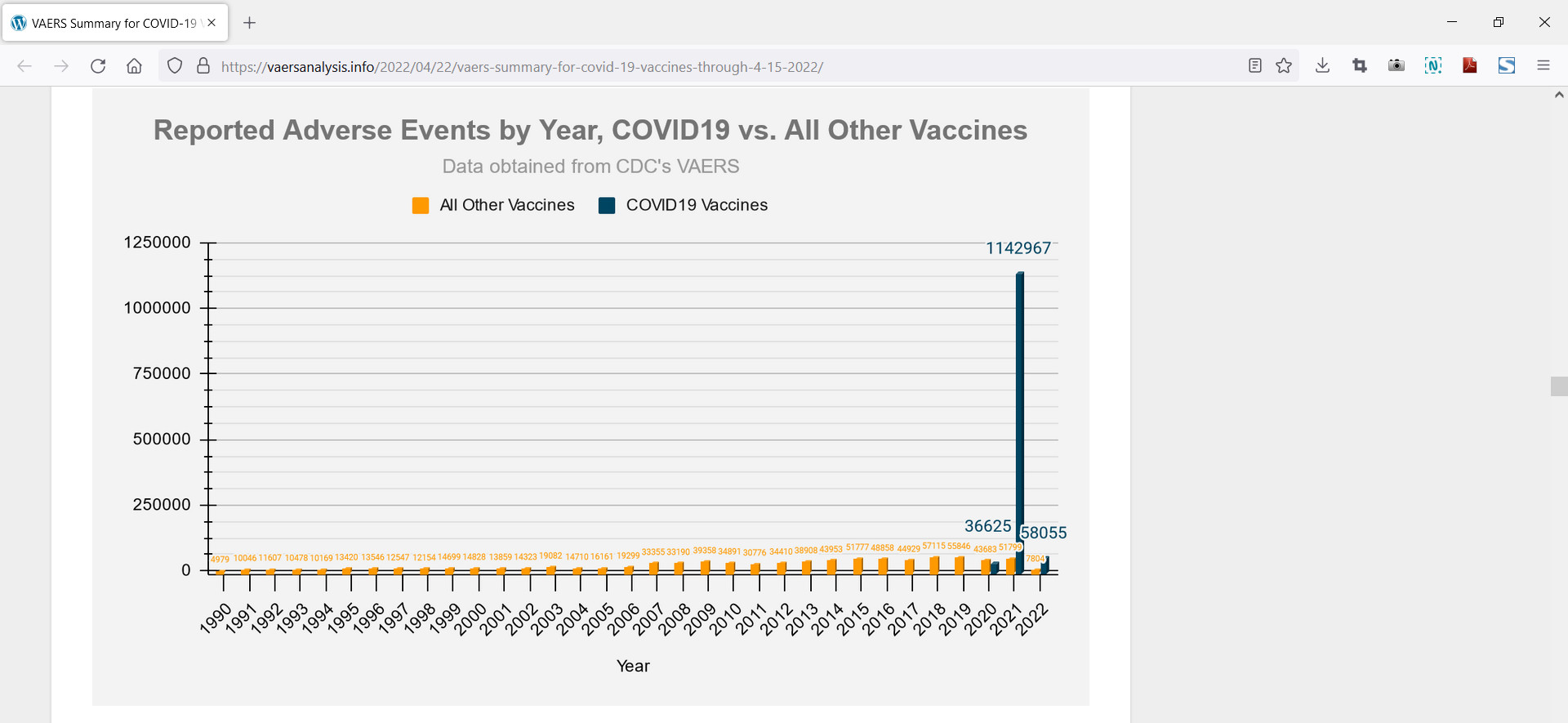The height and width of the screenshot is (723, 1568).
Task: Toggle the COVID19 Vaccines legend entry
Action: coord(684,205)
